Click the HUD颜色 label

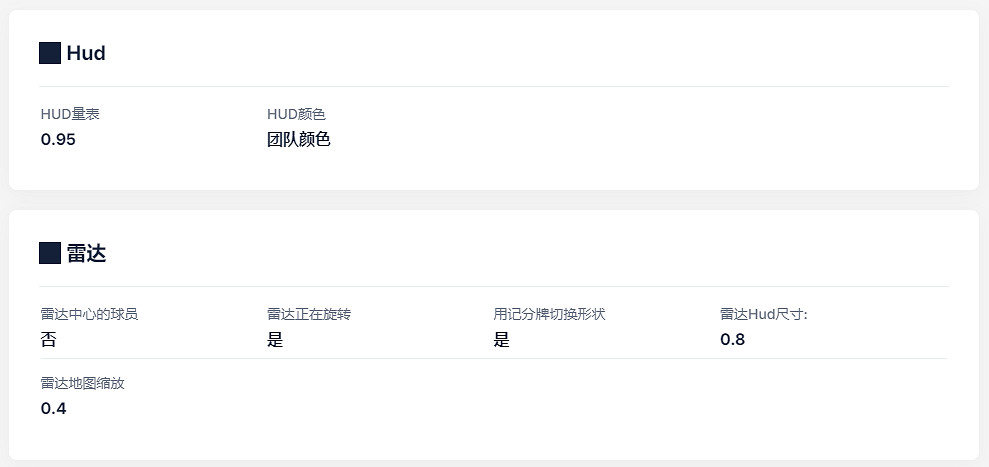click(296, 114)
